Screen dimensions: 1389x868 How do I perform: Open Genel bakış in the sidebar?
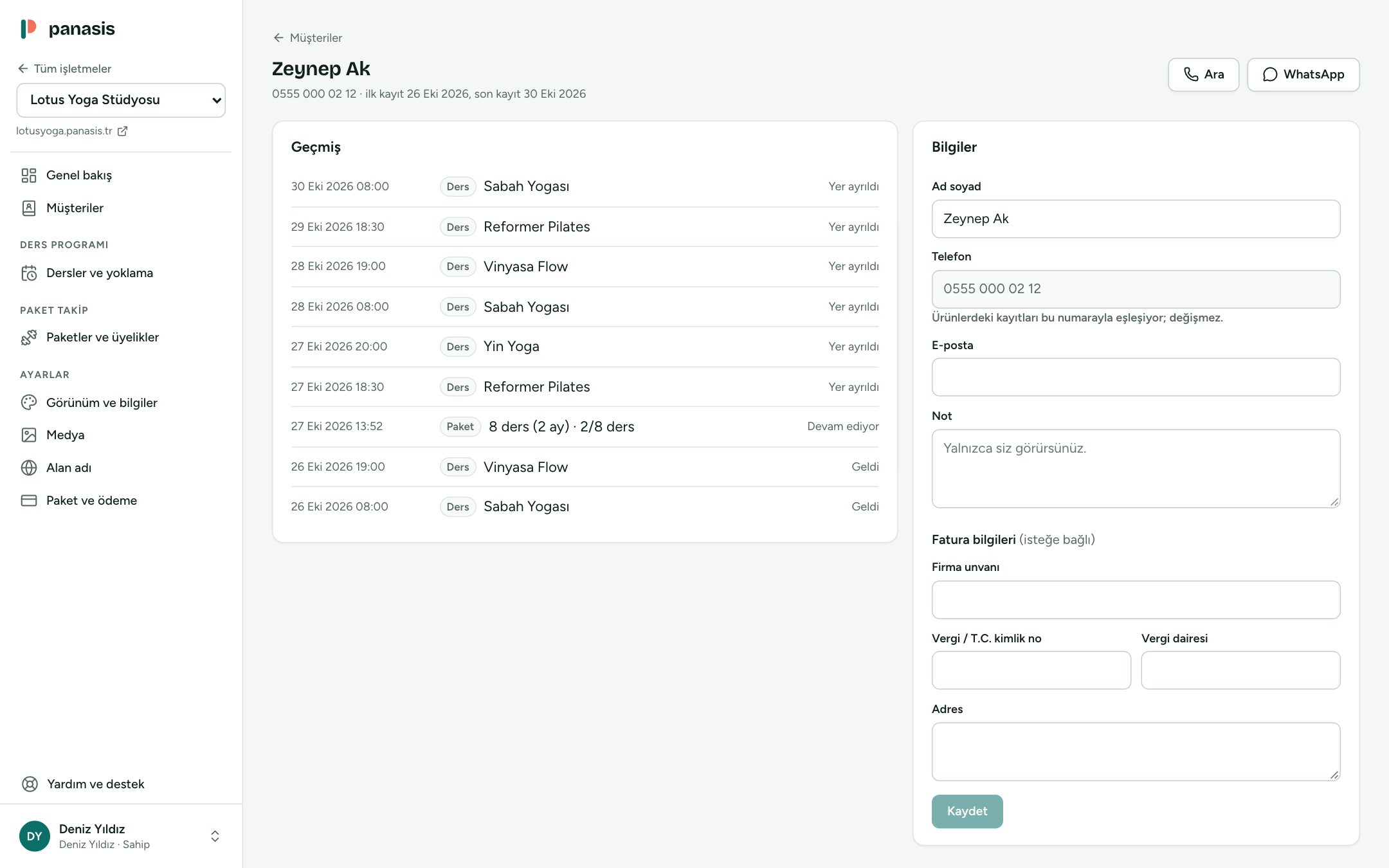121,176
